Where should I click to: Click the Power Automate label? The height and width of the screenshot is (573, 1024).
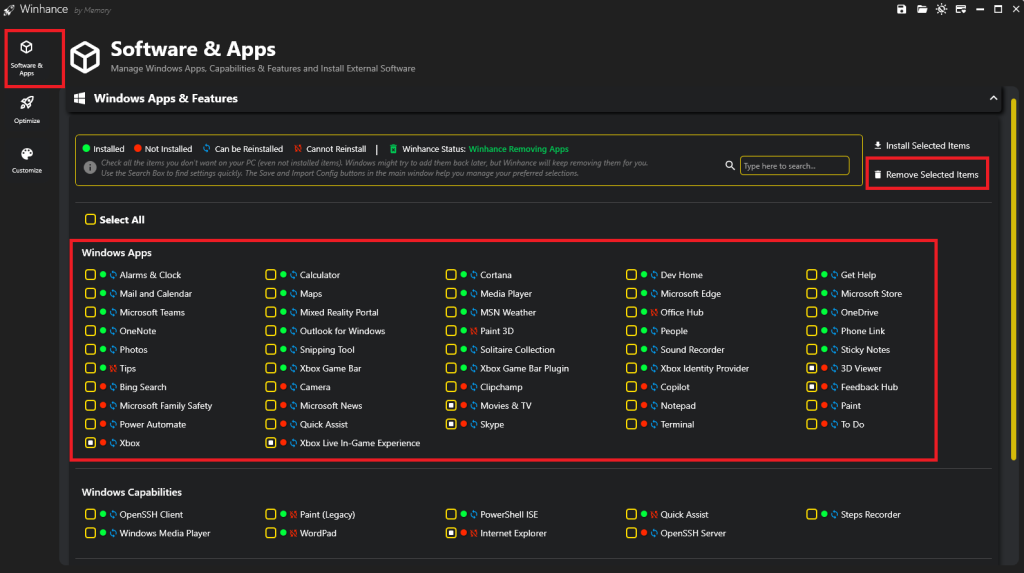153,425
